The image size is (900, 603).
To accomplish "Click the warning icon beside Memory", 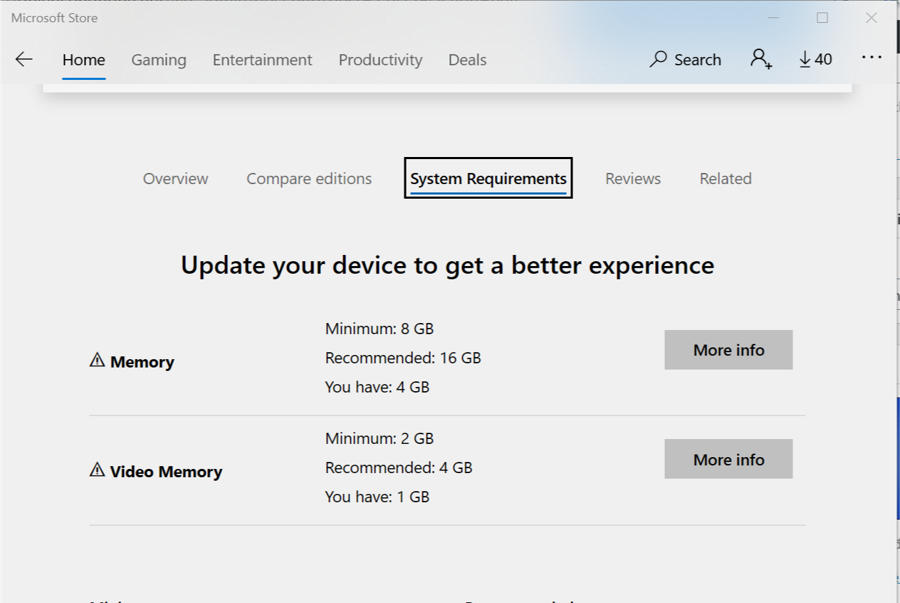I will 97,361.
